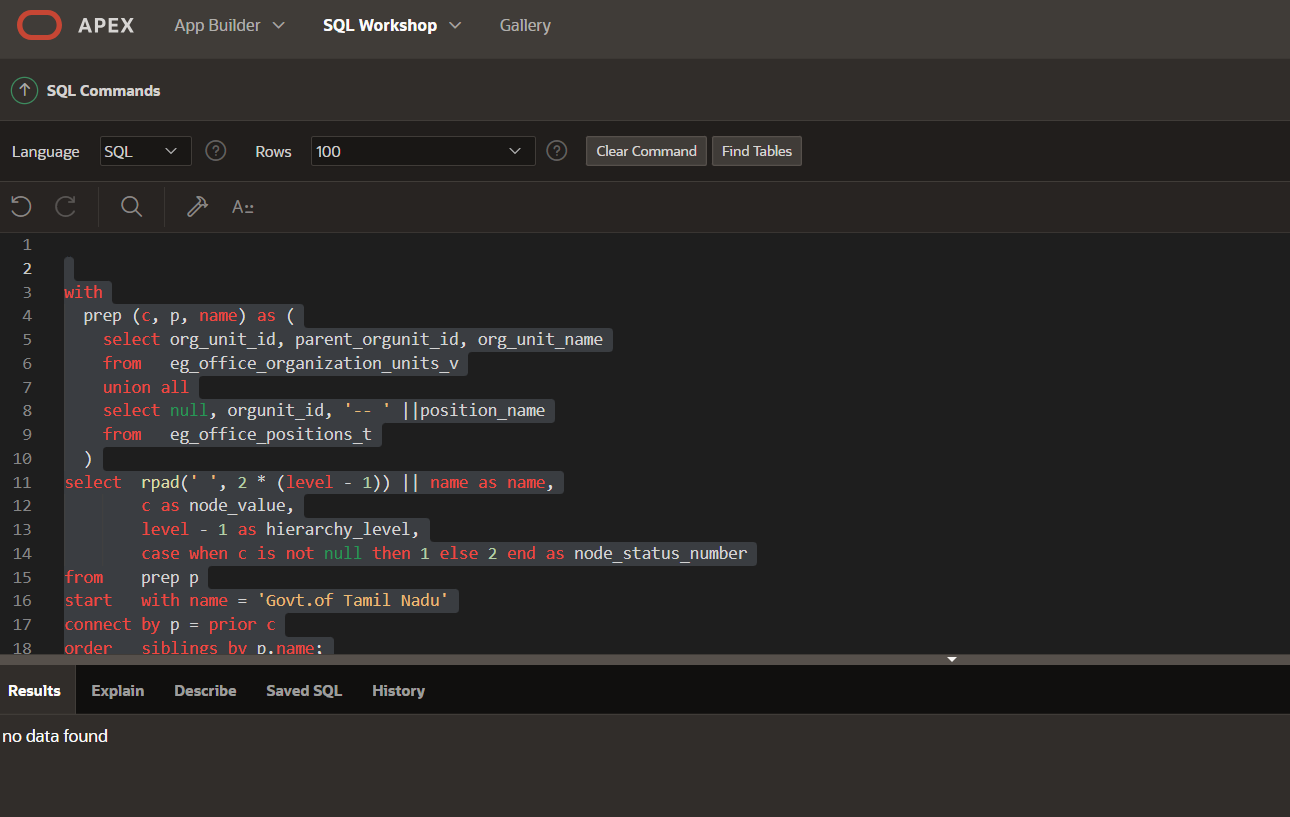
Task: Click help icon next to Language dropdown
Action: point(215,151)
